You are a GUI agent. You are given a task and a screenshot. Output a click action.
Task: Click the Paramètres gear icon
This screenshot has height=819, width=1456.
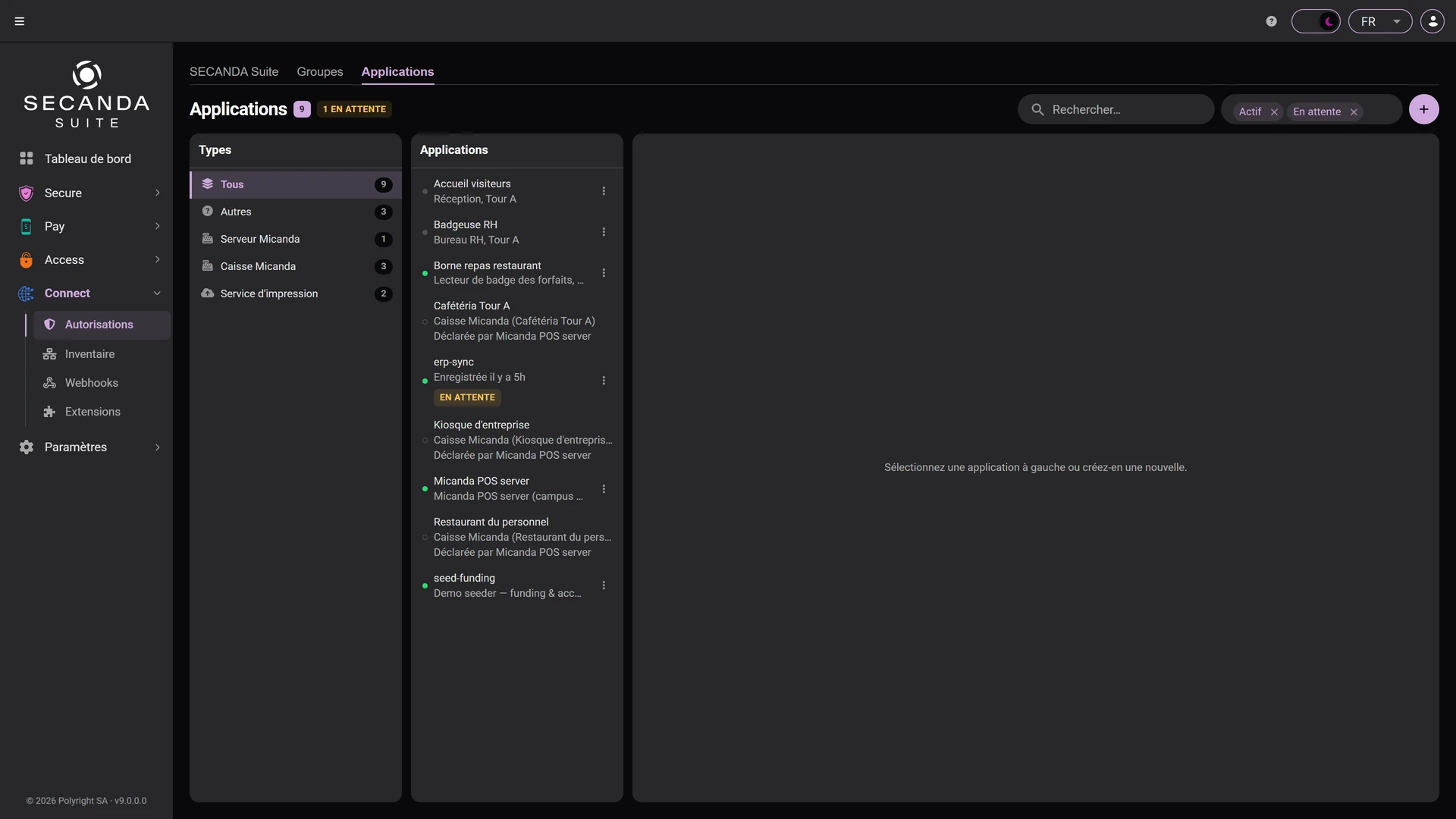[27, 447]
